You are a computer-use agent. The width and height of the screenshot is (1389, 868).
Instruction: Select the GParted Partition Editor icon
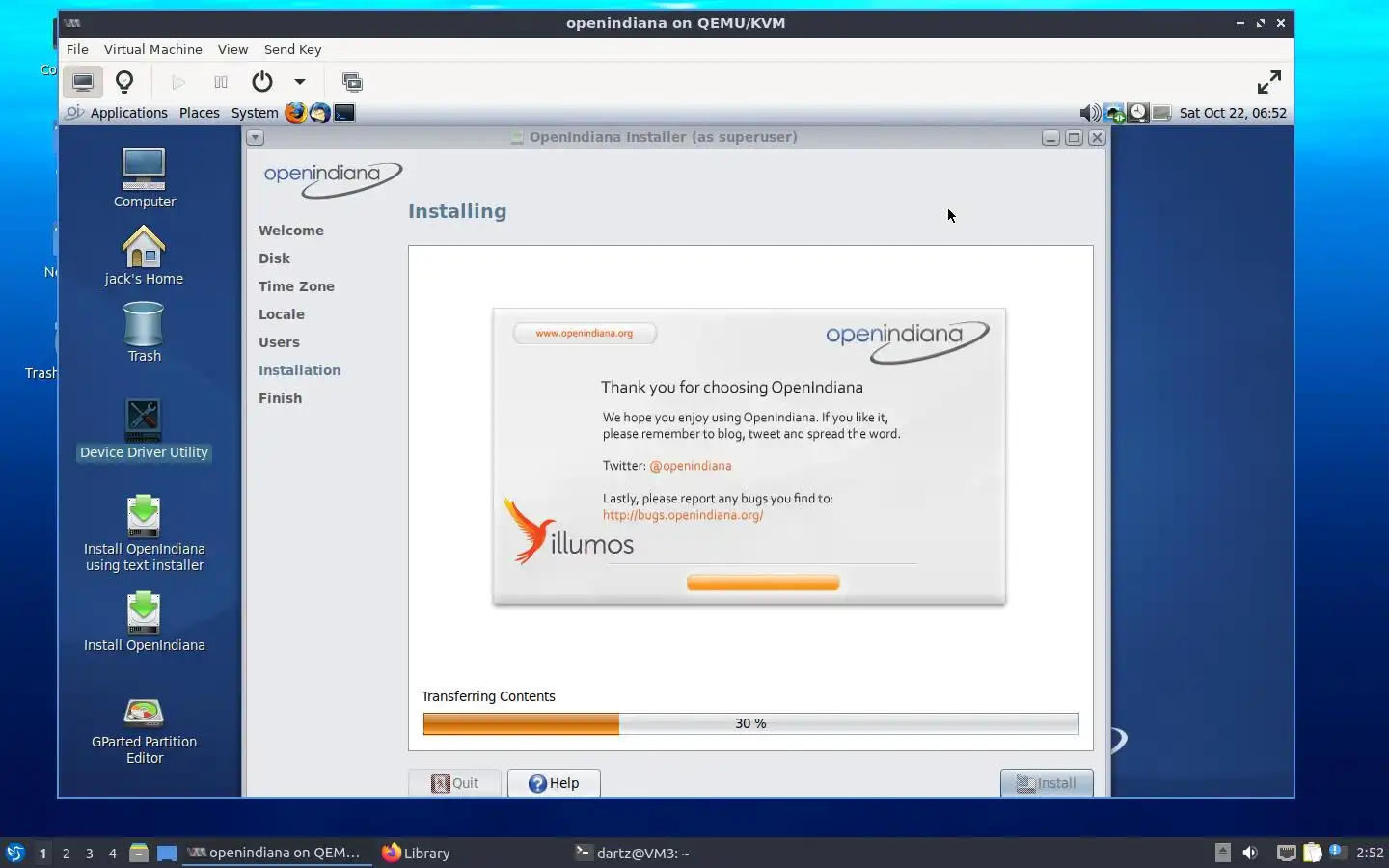pos(144,731)
